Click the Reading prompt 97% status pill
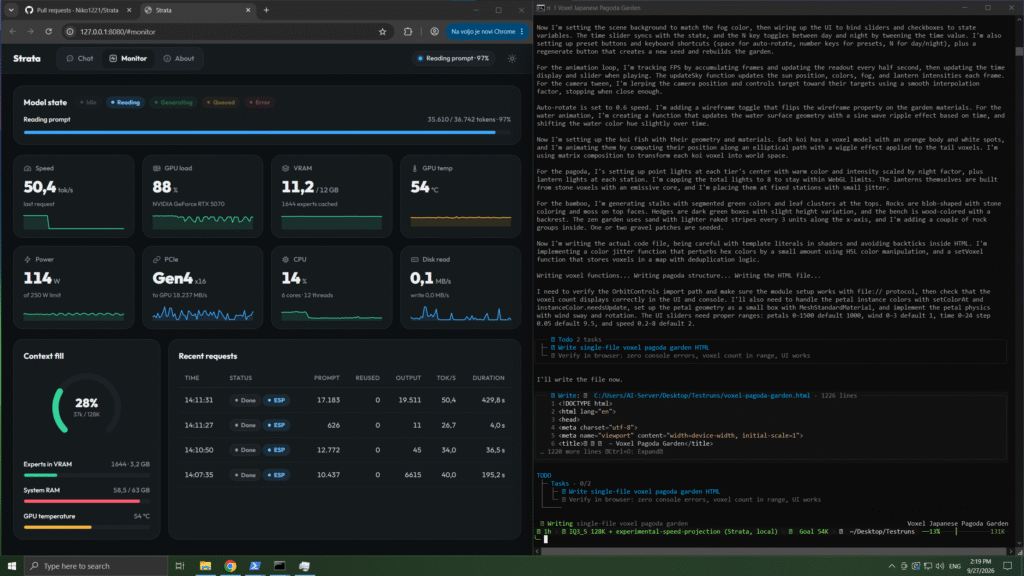This screenshot has width=1024, height=576. 454,59
